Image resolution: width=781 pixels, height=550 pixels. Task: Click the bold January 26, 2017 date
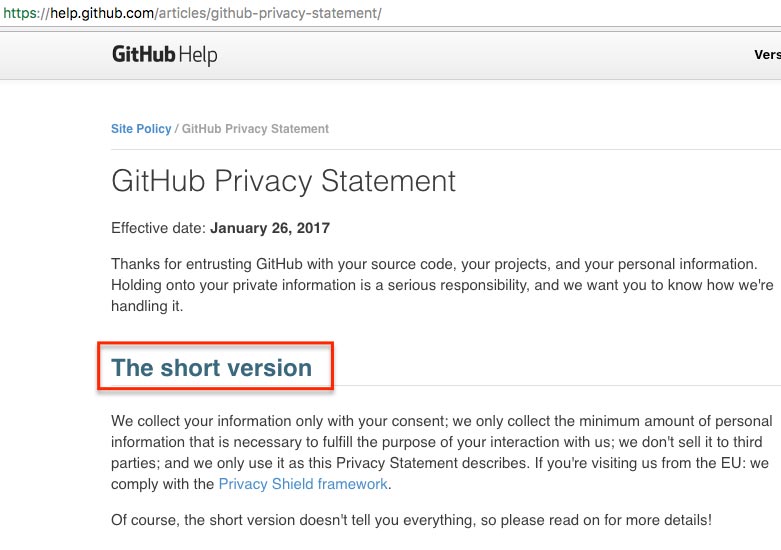(x=270, y=228)
